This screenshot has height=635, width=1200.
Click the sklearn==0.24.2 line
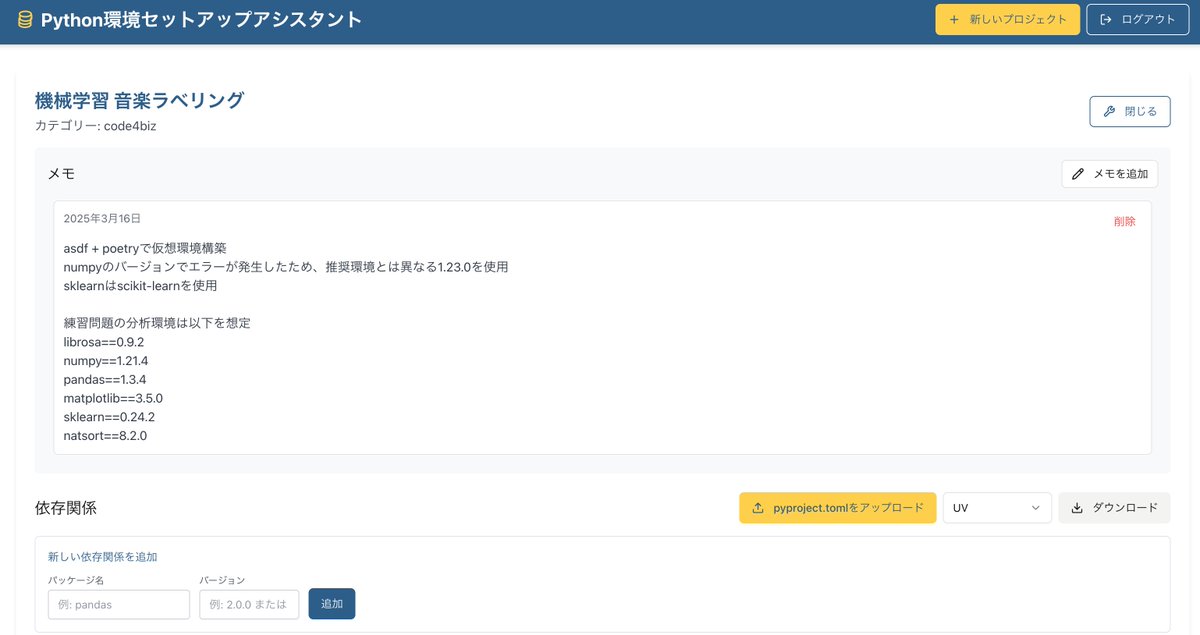coord(109,417)
